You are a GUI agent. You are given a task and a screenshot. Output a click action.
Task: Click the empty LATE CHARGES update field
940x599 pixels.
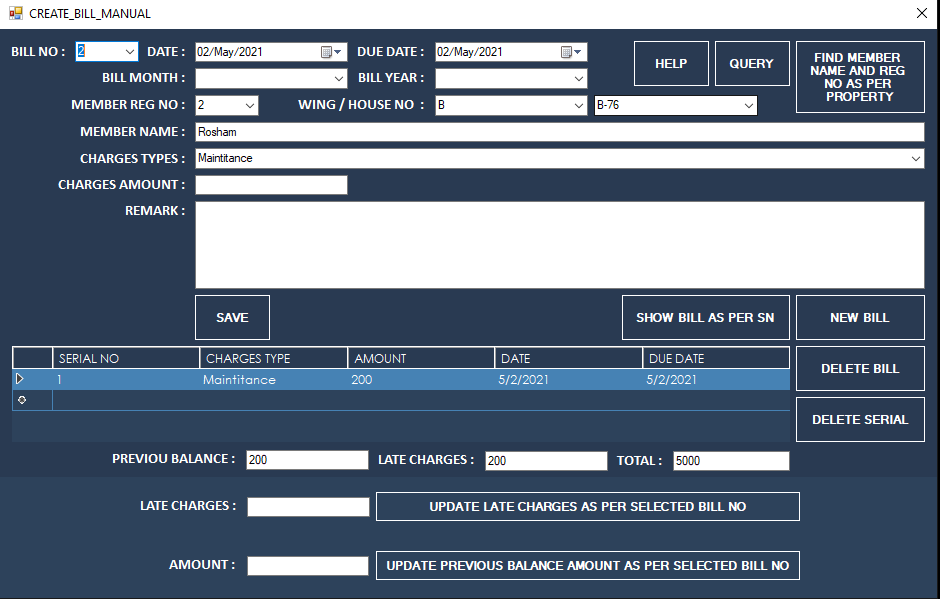[x=308, y=507]
